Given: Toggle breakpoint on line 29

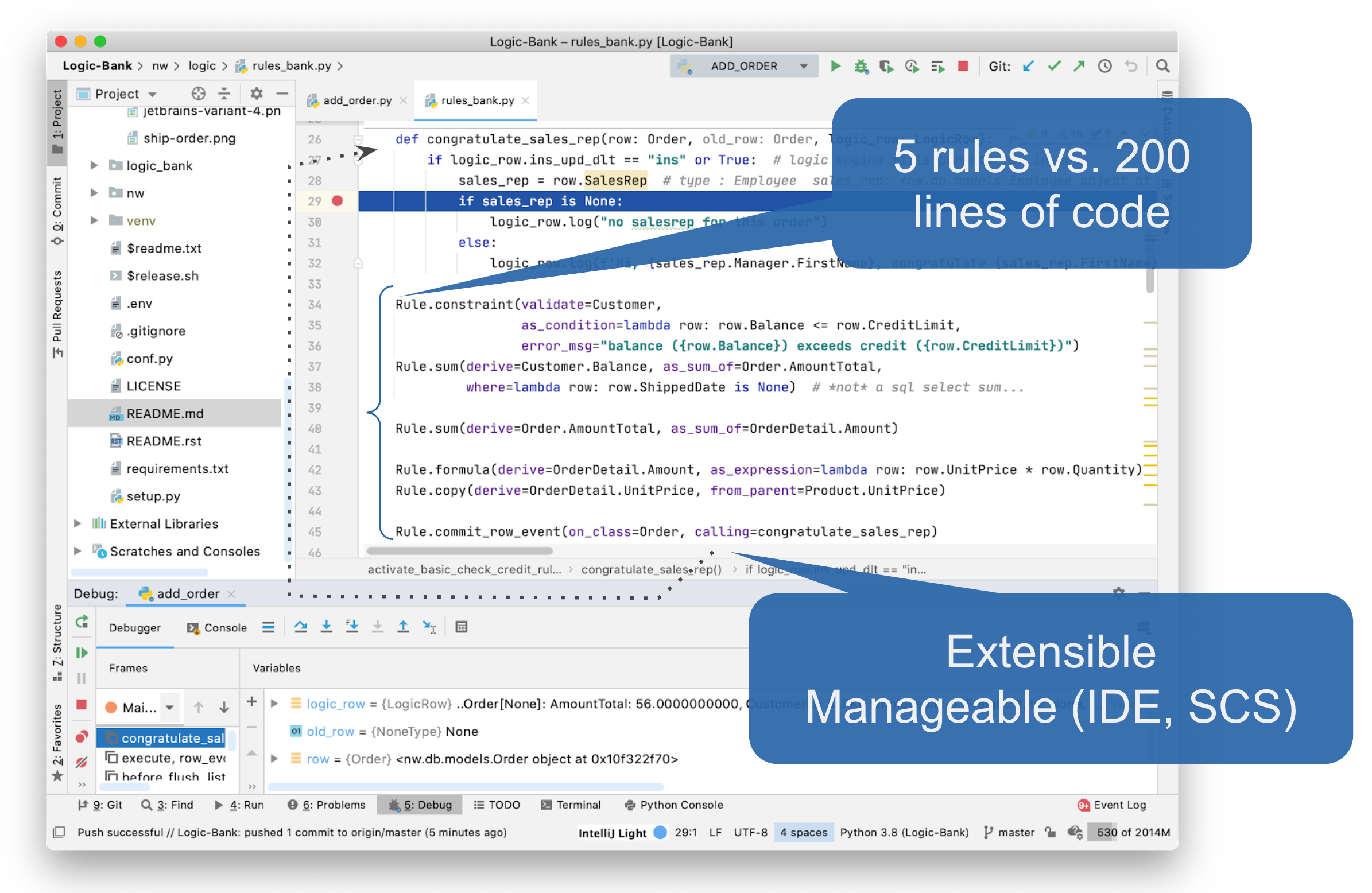Looking at the screenshot, I should [x=337, y=201].
